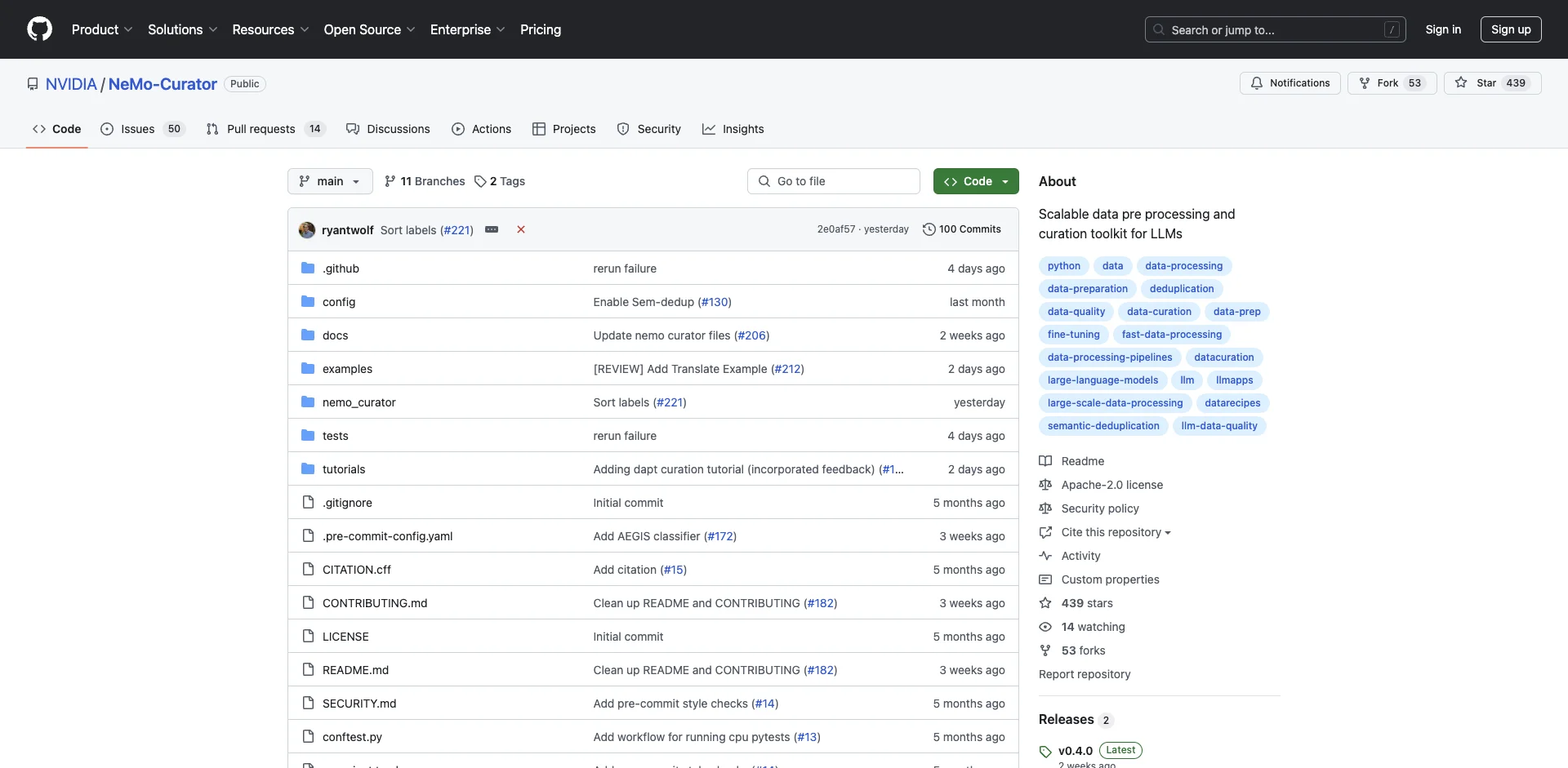The image size is (1568, 768).
Task: Open the main branch dropdown
Action: (330, 181)
